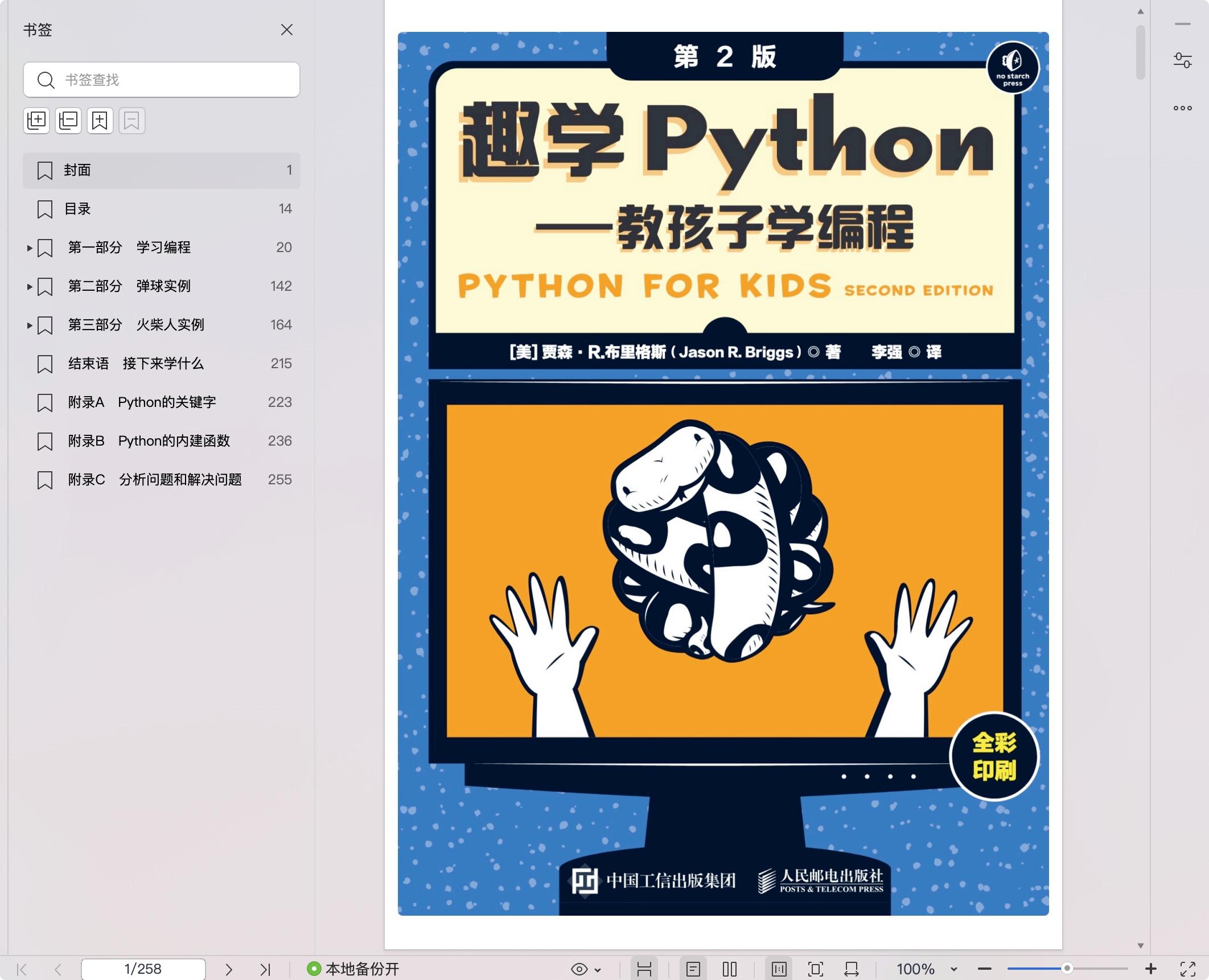The width and height of the screenshot is (1209, 980).
Task: Open 附录C 分析问题和解决问题 bookmark
Action: coord(162,480)
